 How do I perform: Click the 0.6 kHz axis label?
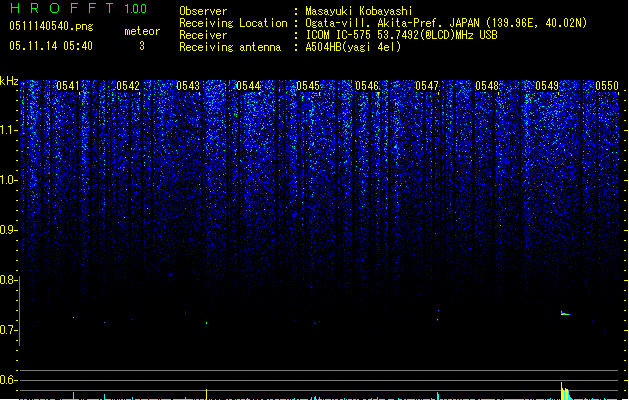8,380
